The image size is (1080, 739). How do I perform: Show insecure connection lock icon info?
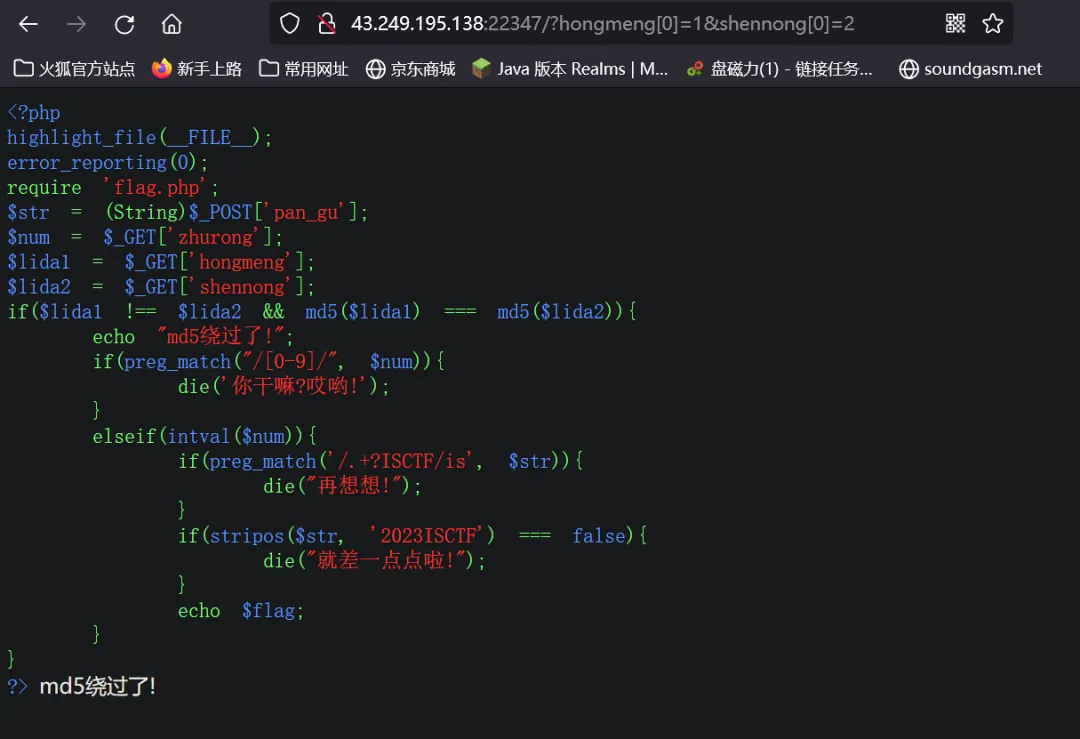(x=326, y=24)
